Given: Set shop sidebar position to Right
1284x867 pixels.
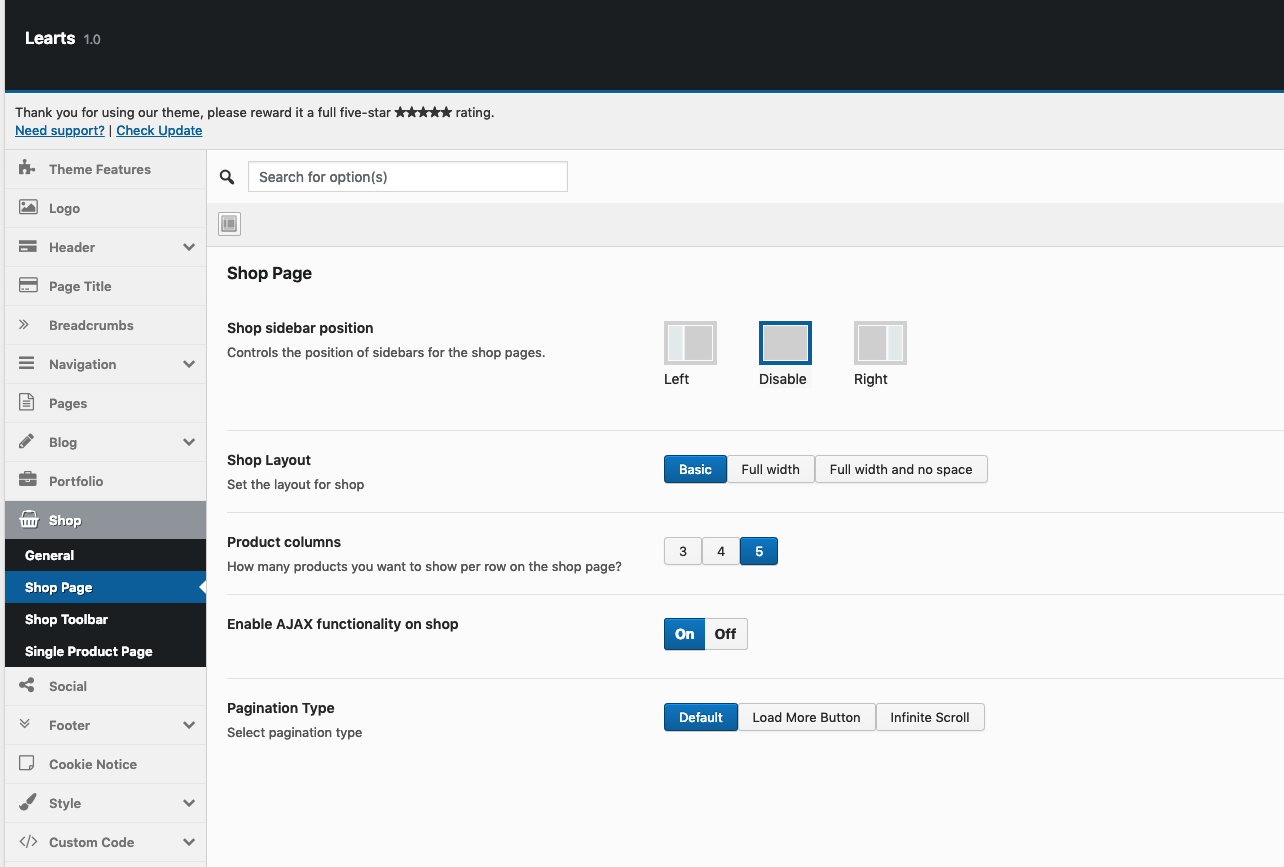Looking at the screenshot, I should 880,342.
